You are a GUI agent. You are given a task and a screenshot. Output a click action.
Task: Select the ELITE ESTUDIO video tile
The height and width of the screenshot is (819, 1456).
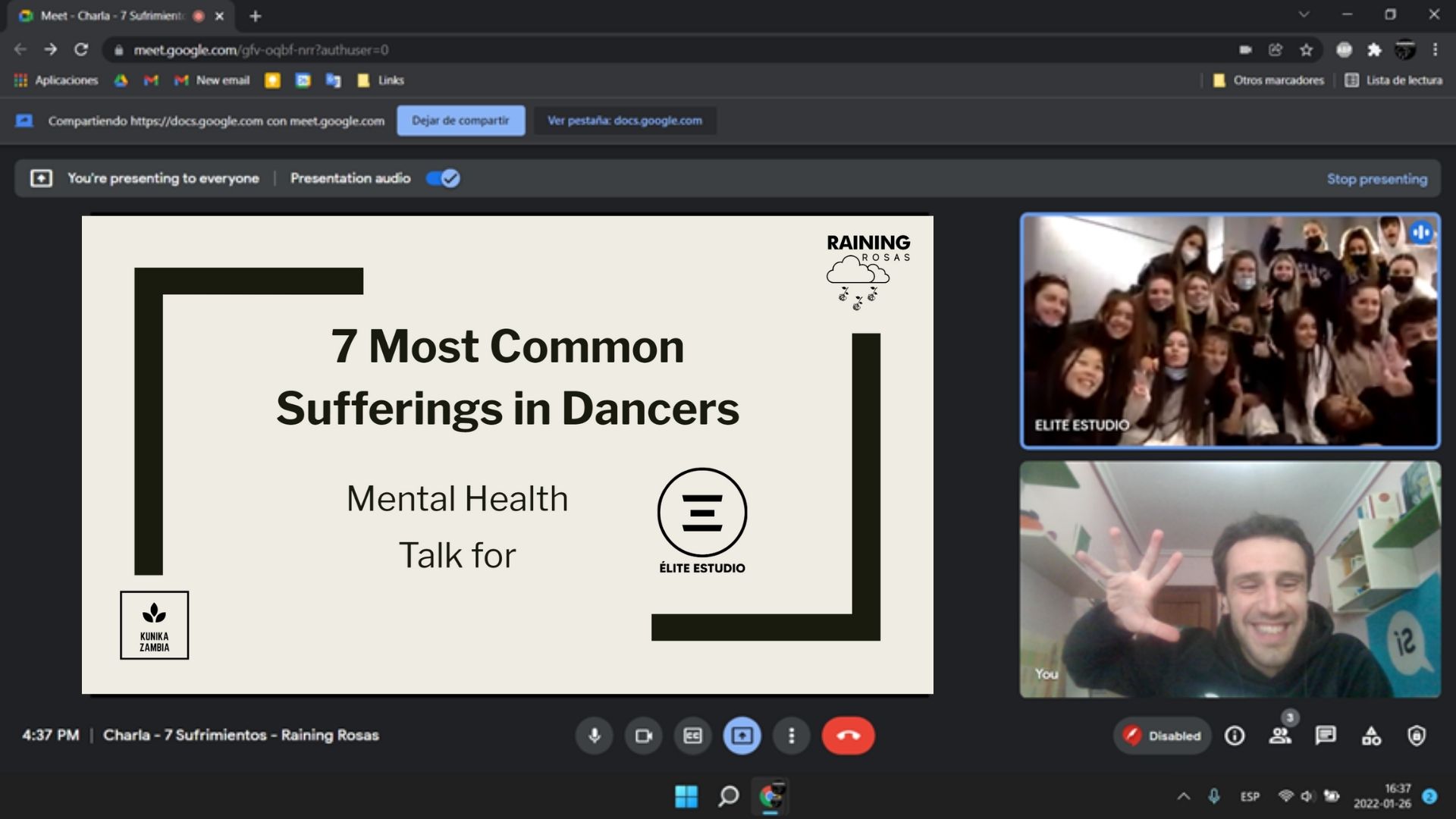click(1230, 331)
